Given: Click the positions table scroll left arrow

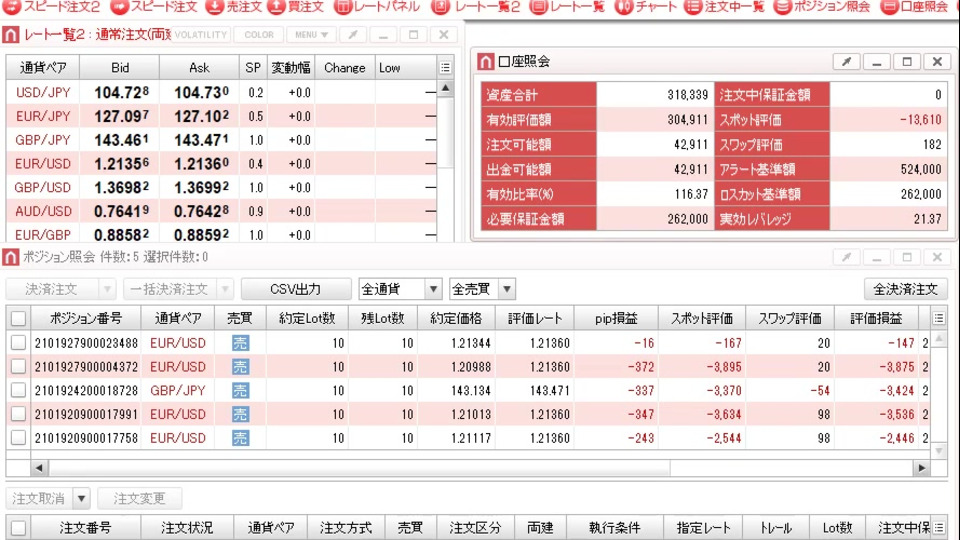Looking at the screenshot, I should tap(39, 468).
